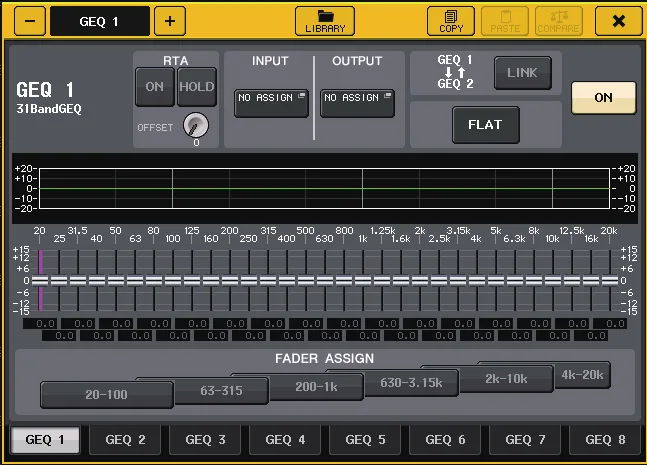647x465 pixels.
Task: Open the OUTPUT NO ASSIGN selector
Action: (x=357, y=103)
